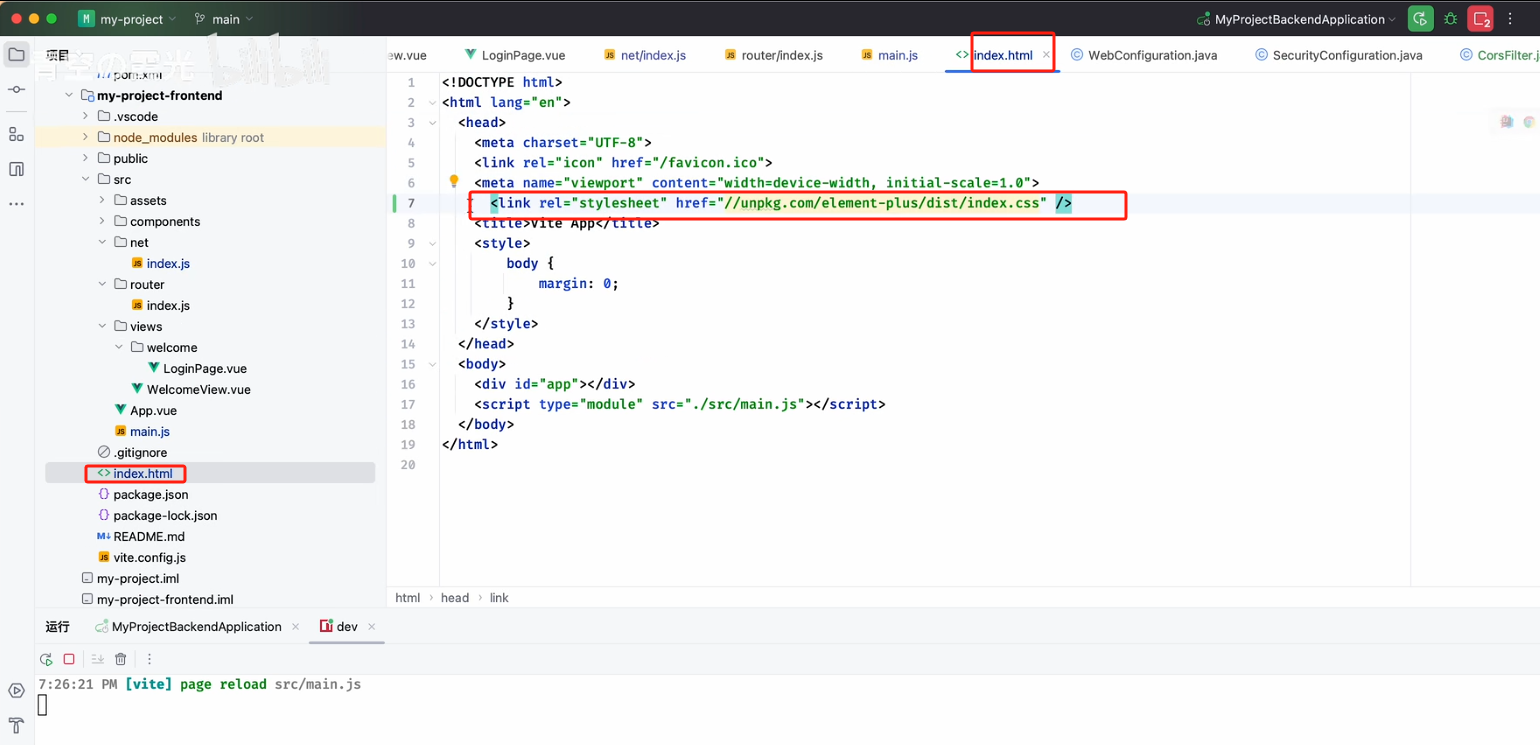Screen dimensions: 1540x745
Task: Click line number 17 in the gutter
Action: tap(408, 405)
